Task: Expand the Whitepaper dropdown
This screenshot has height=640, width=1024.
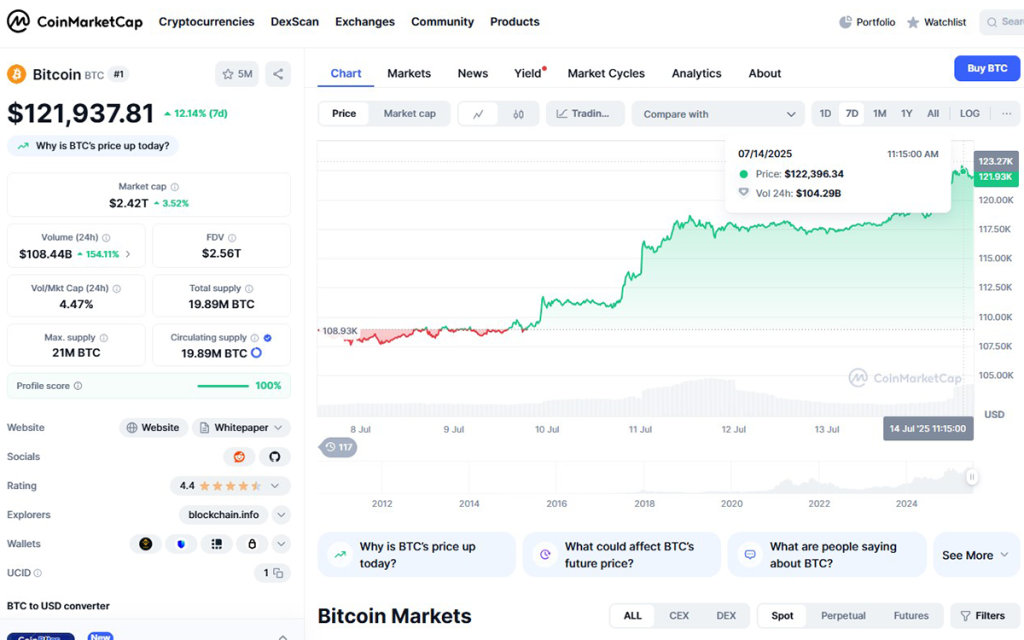Action: click(x=278, y=428)
